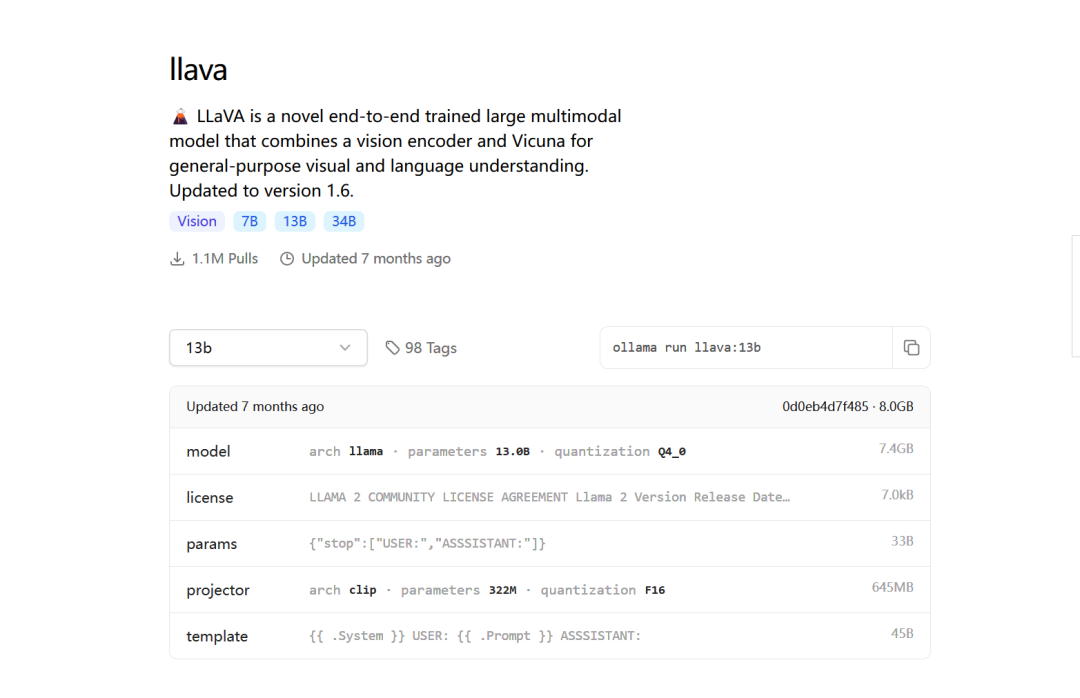Open the 13b version dropdown
The width and height of the screenshot is (1080, 698).
point(268,348)
